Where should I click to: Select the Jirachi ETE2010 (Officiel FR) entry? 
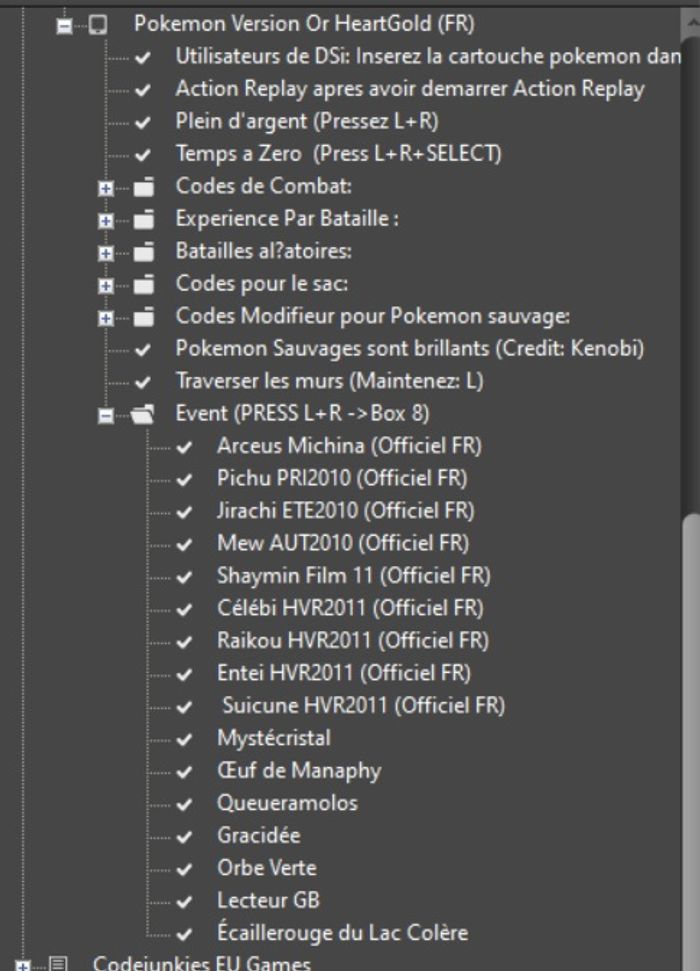coord(346,511)
